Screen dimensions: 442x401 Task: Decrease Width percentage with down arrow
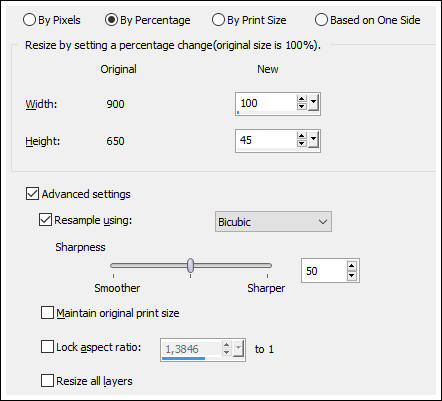point(301,106)
